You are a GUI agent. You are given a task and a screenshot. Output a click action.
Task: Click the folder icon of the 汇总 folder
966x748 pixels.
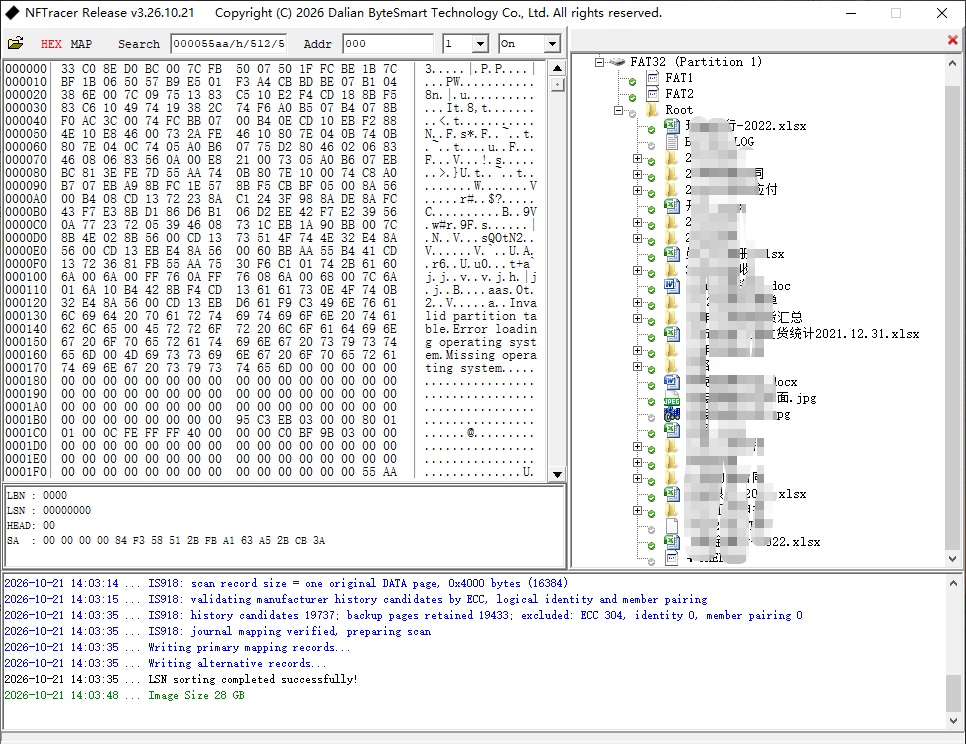click(672, 318)
